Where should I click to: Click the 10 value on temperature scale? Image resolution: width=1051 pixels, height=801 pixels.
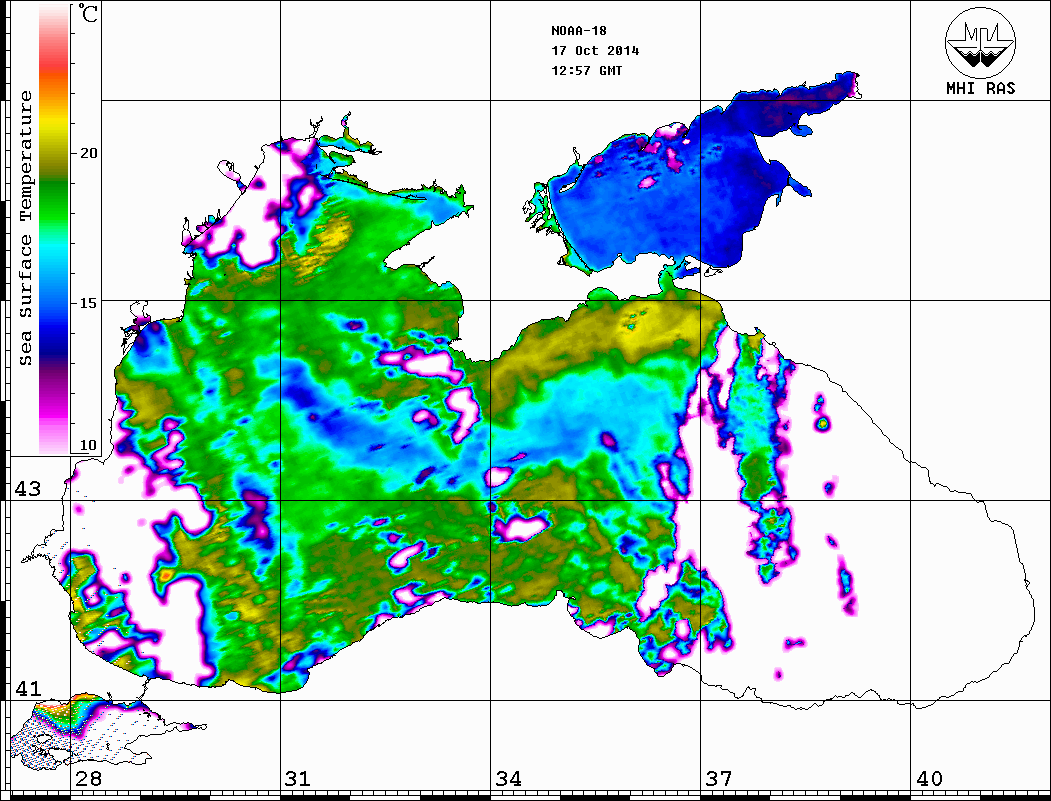tap(88, 445)
